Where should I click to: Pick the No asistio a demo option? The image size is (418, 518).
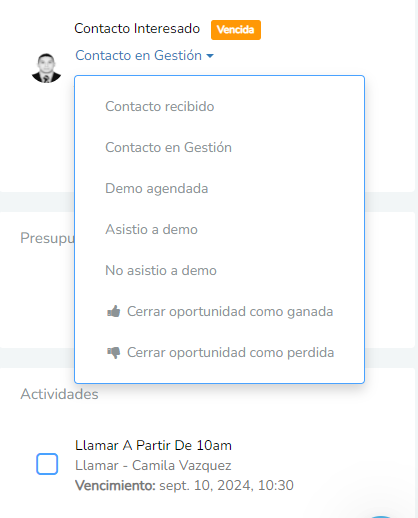pyautogui.click(x=219, y=270)
